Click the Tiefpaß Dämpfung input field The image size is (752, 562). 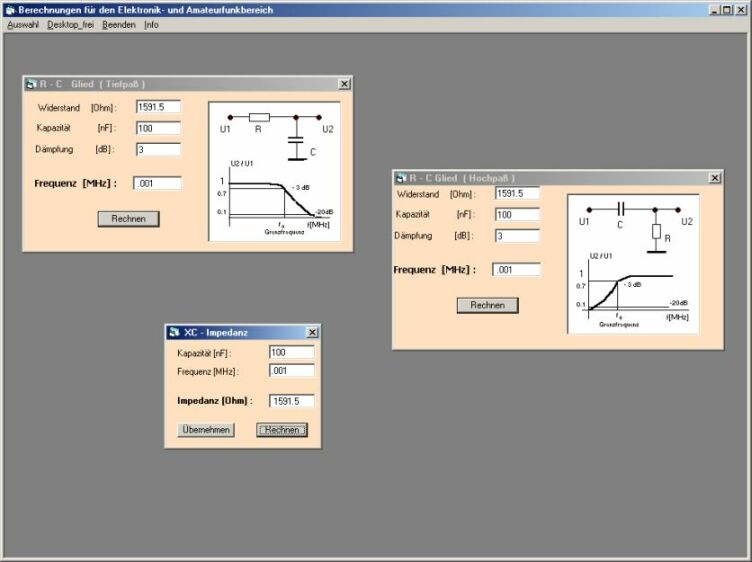pos(158,149)
